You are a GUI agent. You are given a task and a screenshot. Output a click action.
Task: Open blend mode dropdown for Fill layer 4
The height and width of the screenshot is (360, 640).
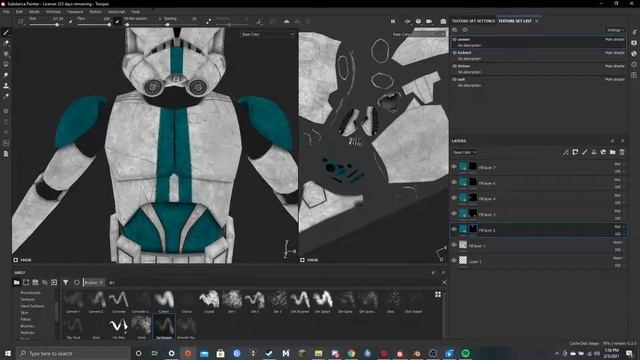(619, 195)
